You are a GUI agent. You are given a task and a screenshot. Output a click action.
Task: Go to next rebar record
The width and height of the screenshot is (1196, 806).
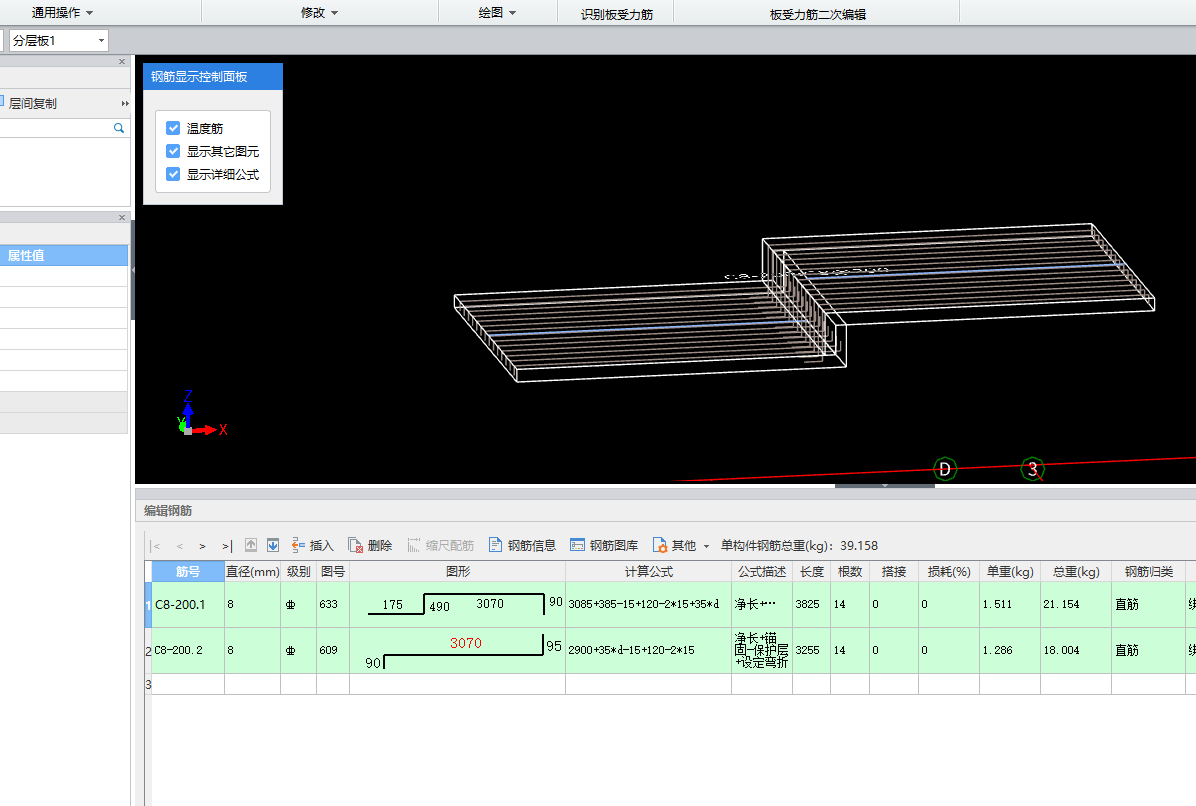[202, 546]
